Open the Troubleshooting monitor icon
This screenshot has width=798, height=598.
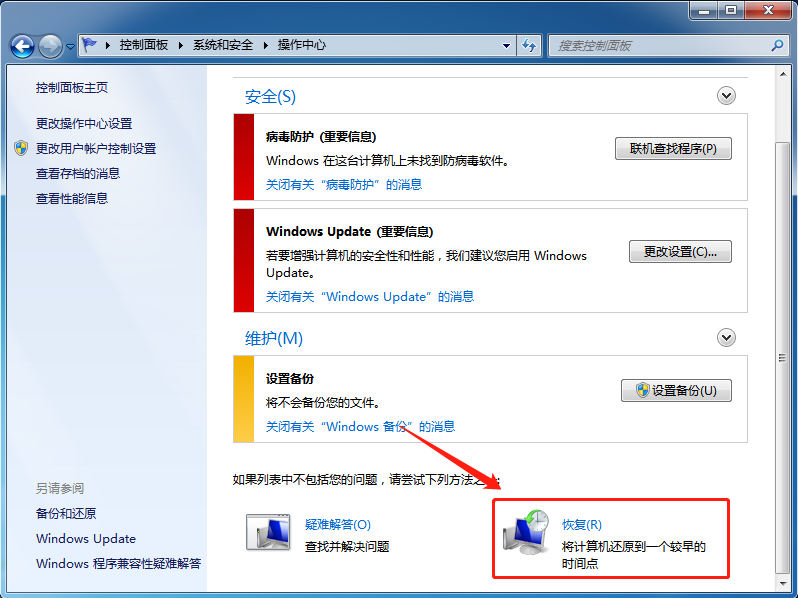pos(268,532)
